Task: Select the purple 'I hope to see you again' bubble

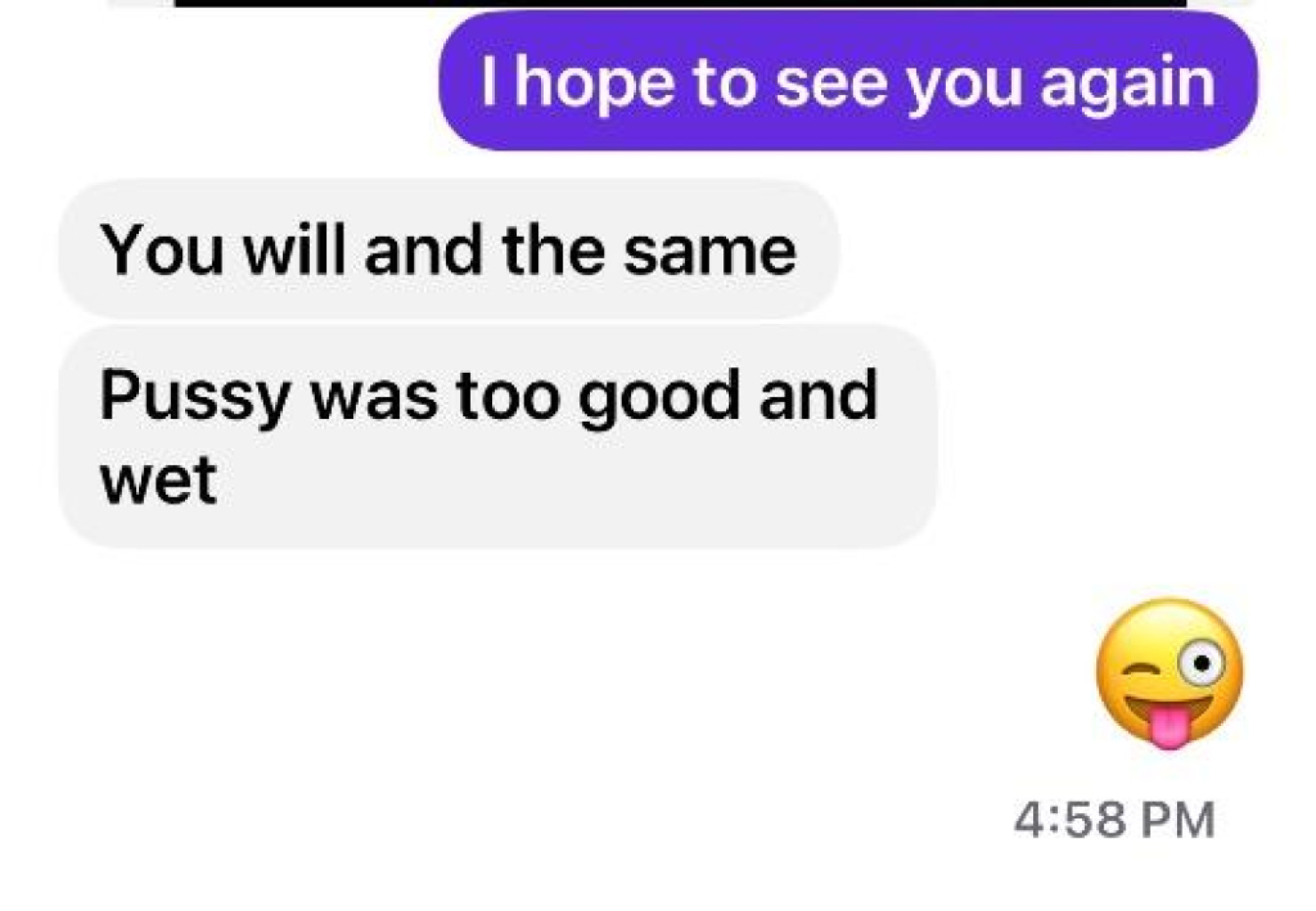Action: 848,81
